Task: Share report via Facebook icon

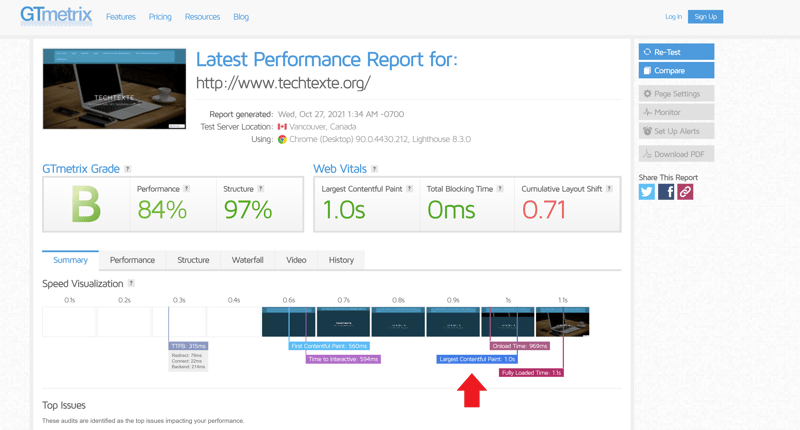Action: [666, 192]
